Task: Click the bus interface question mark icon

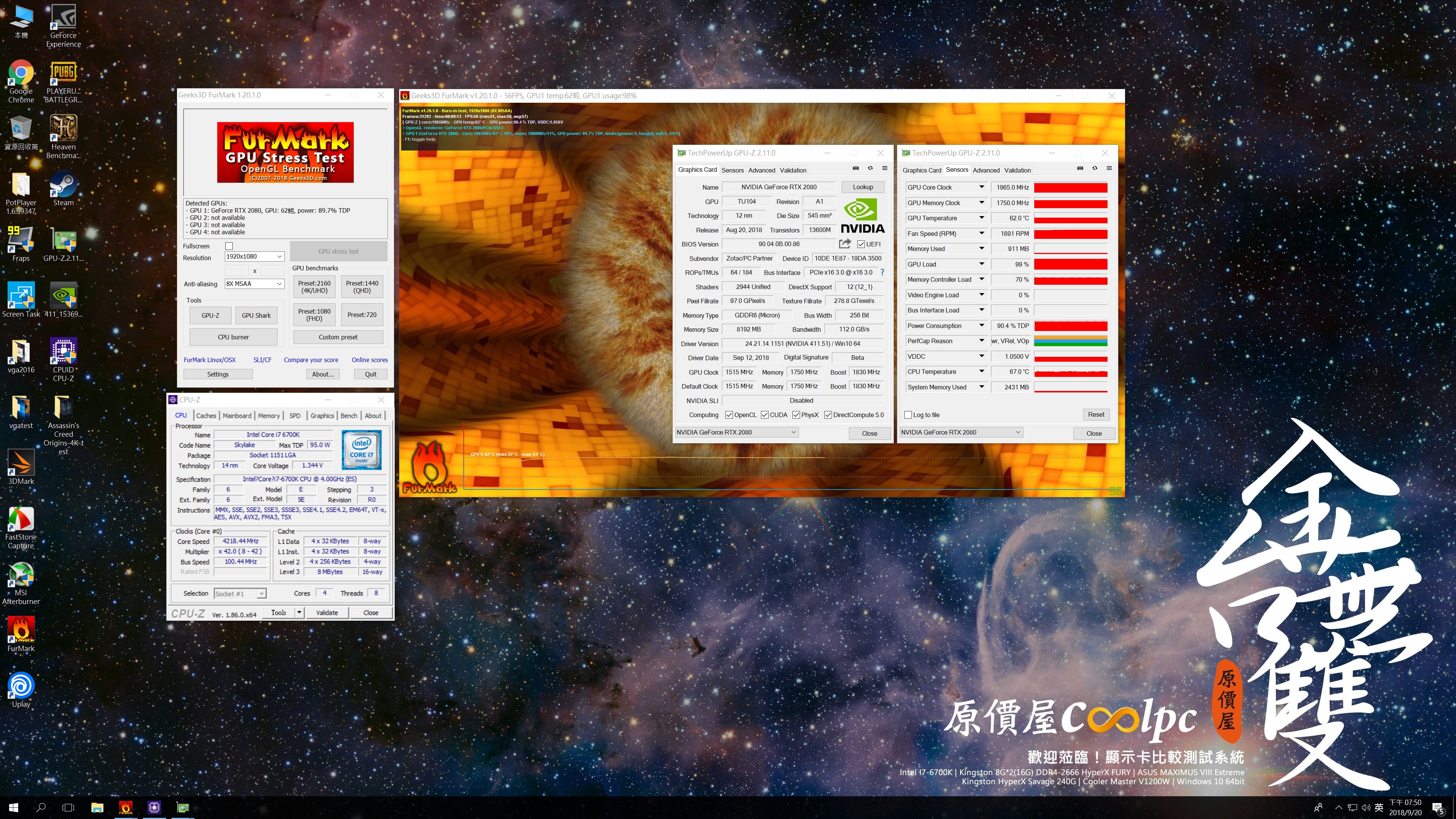Action: [882, 273]
